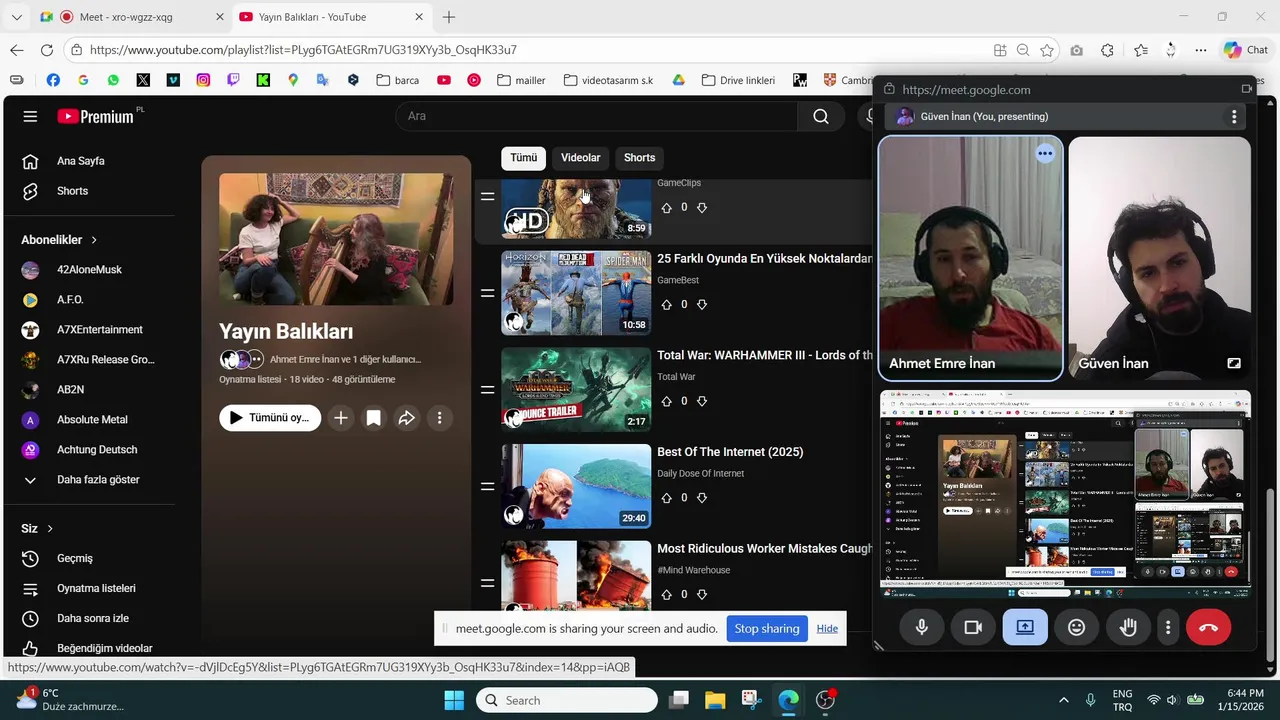Upvote the '25 Farklı Oyunda' video
The height and width of the screenshot is (720, 1280).
tap(667, 305)
